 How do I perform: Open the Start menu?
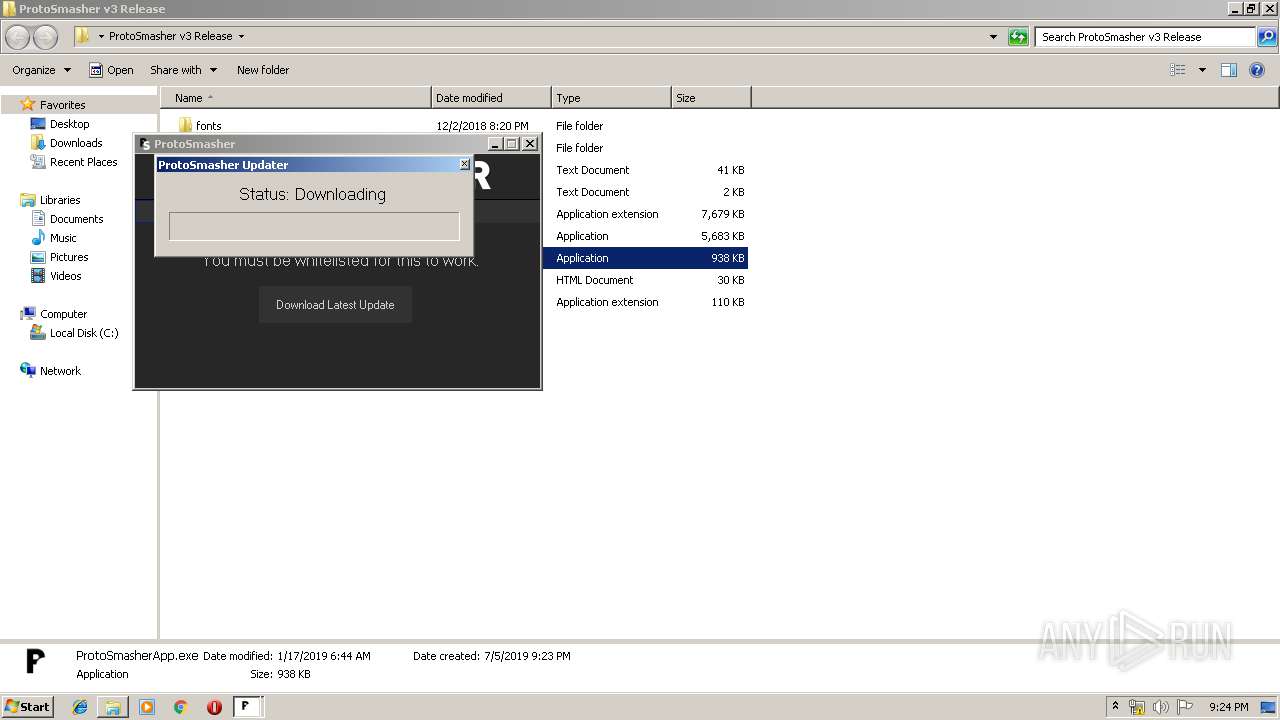27,707
